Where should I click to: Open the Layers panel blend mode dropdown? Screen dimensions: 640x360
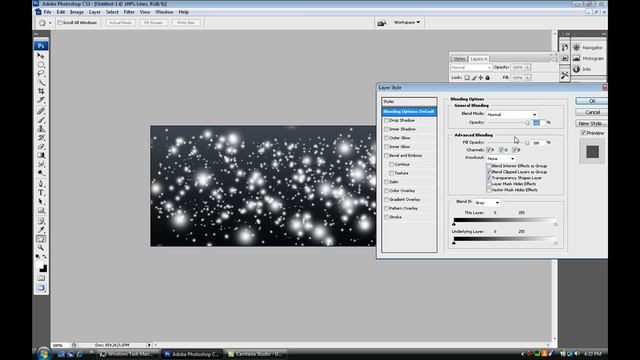click(x=471, y=67)
